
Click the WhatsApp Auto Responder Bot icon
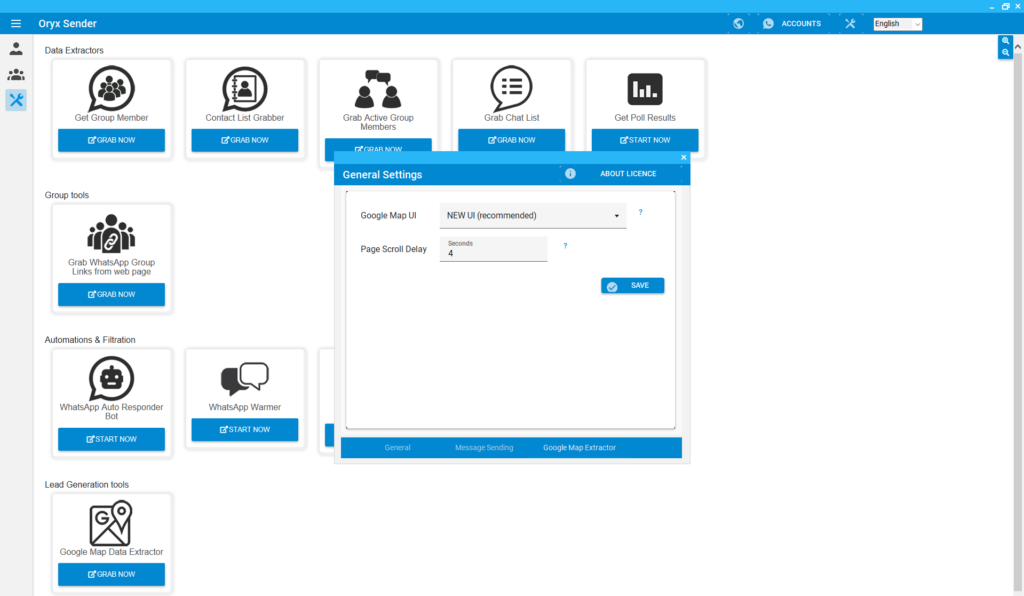tap(112, 378)
